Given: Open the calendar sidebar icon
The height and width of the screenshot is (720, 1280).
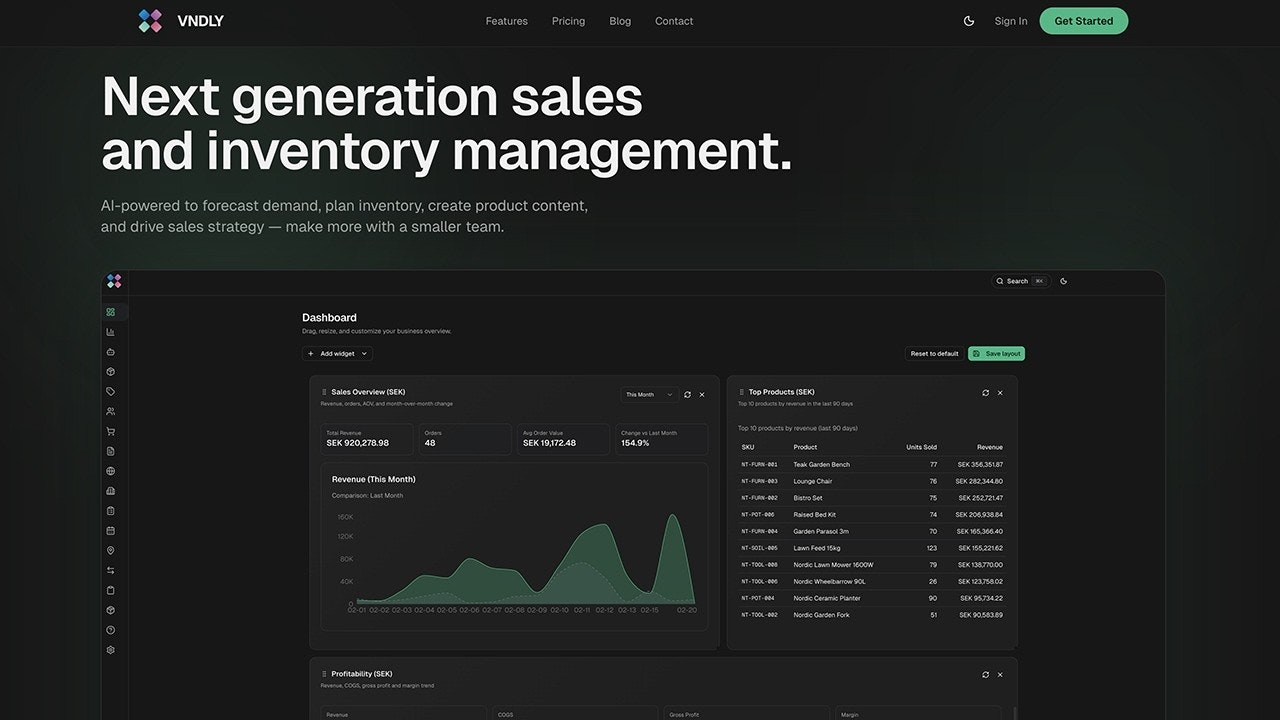Looking at the screenshot, I should 111,530.
